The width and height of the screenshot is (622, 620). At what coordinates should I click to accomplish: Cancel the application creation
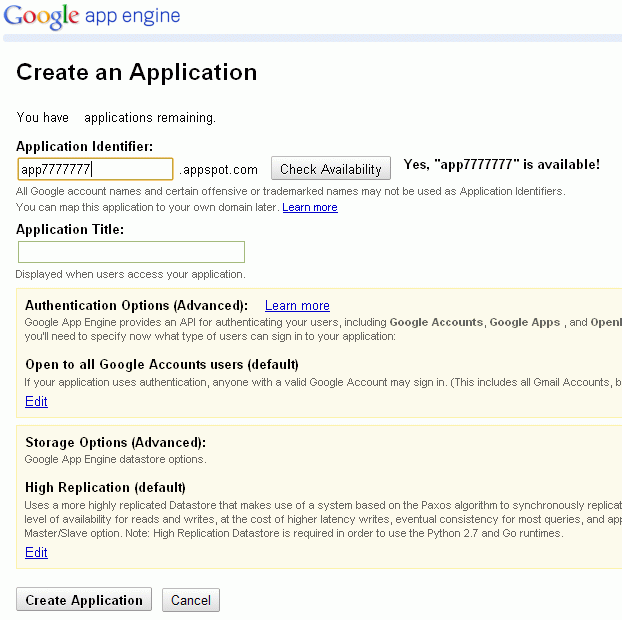191,600
